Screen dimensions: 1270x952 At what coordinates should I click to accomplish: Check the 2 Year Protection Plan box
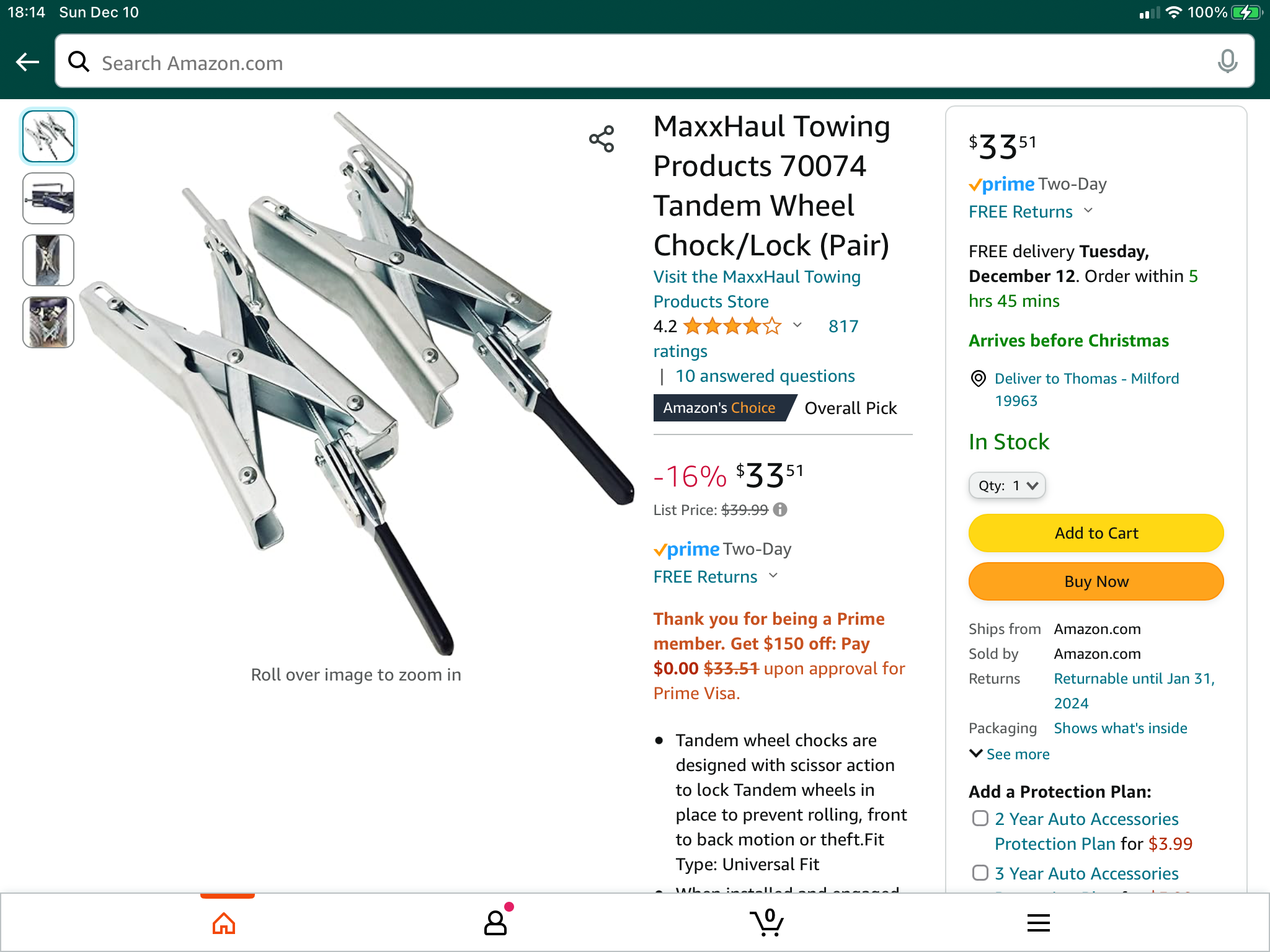pyautogui.click(x=980, y=819)
